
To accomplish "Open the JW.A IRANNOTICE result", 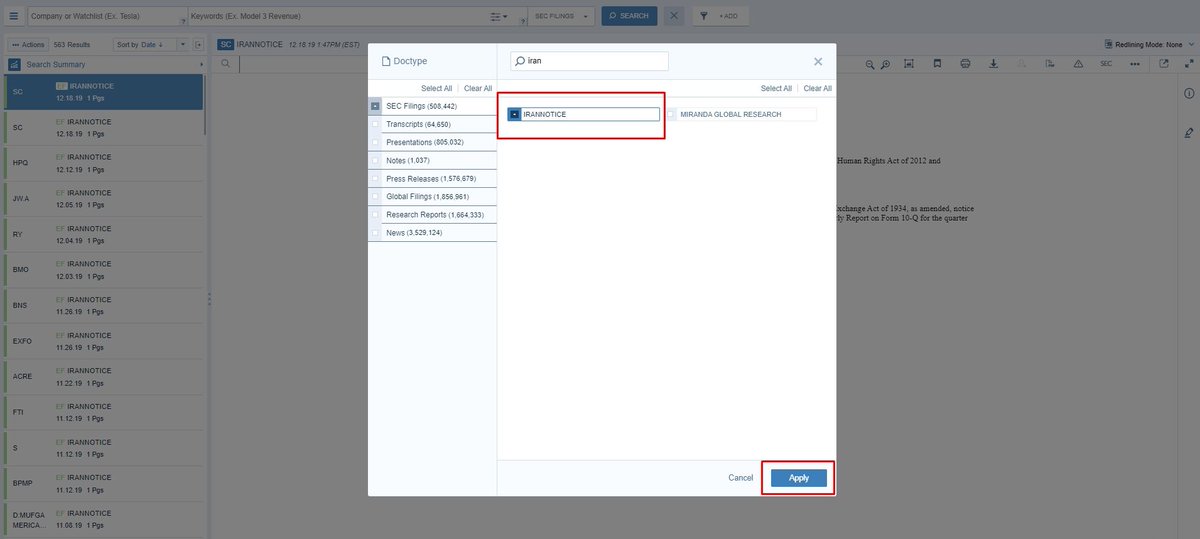I will click(x=104, y=199).
